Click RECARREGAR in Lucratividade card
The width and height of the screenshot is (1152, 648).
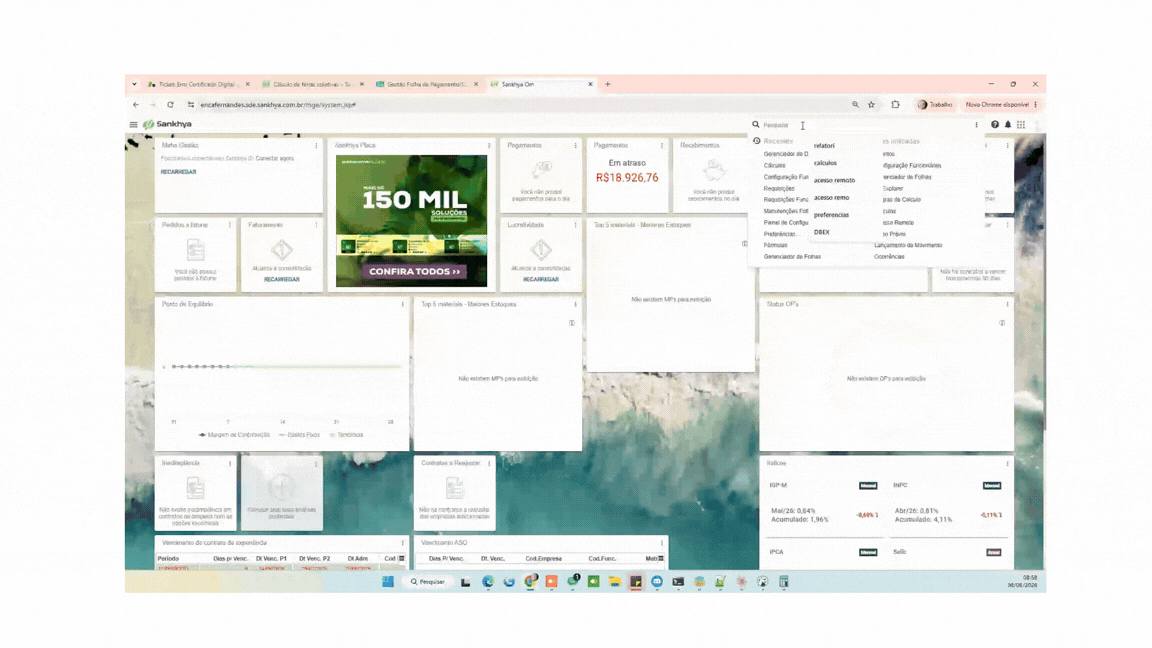(x=541, y=279)
